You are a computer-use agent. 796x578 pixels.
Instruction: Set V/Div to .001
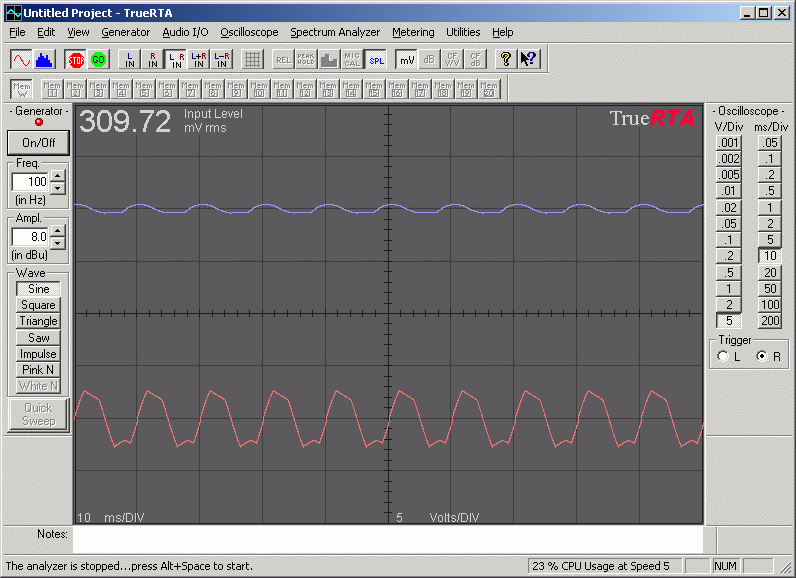728,143
